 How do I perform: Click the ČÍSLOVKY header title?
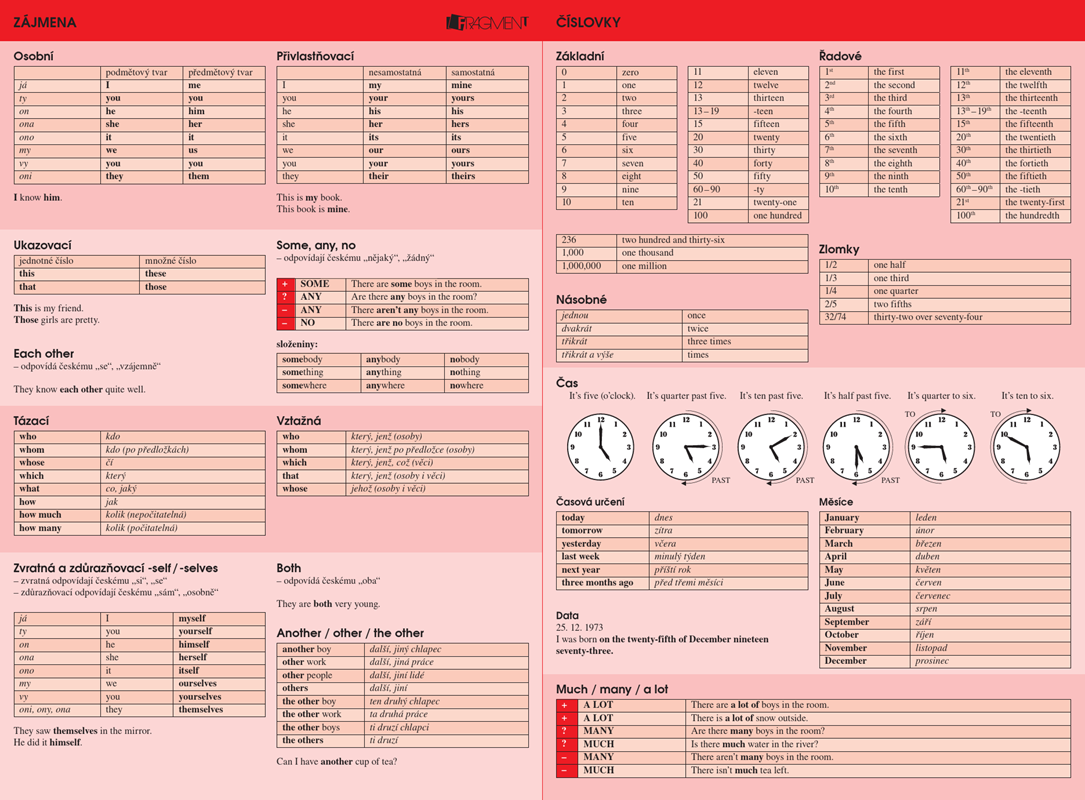pos(588,22)
